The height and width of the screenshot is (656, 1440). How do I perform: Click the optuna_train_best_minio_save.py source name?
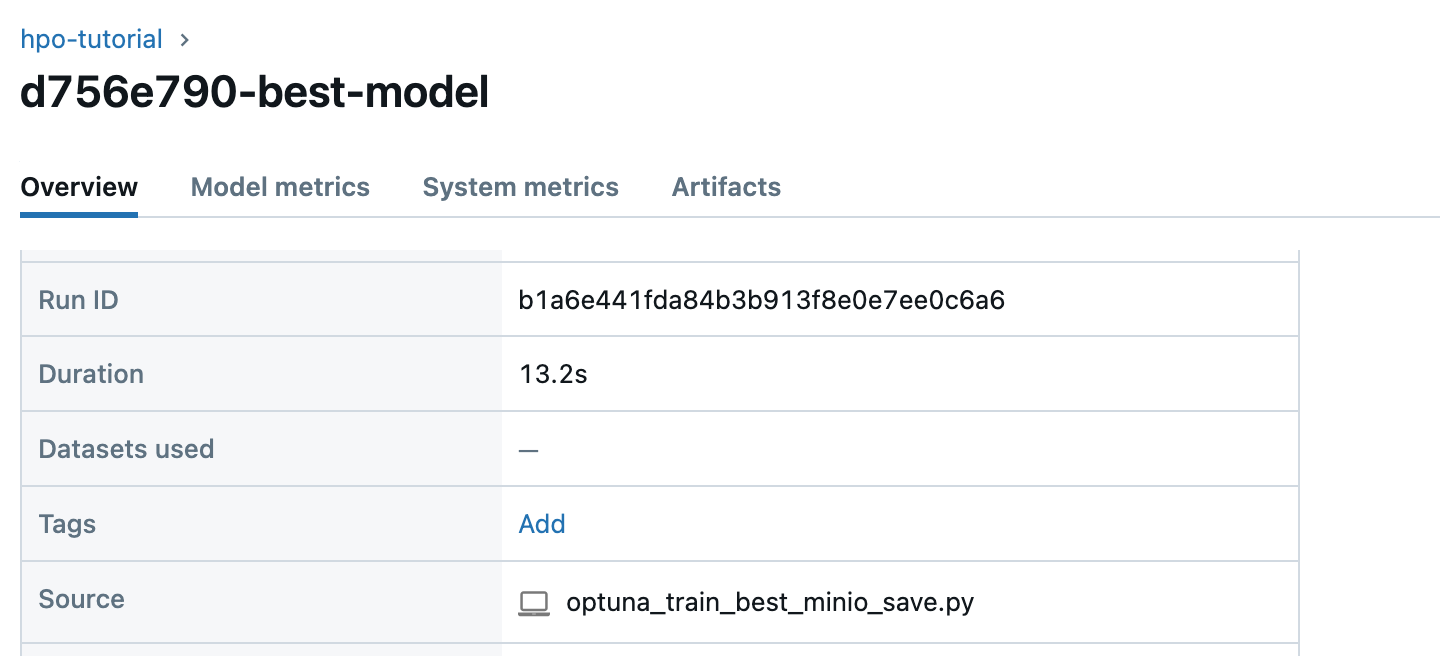pos(770,602)
